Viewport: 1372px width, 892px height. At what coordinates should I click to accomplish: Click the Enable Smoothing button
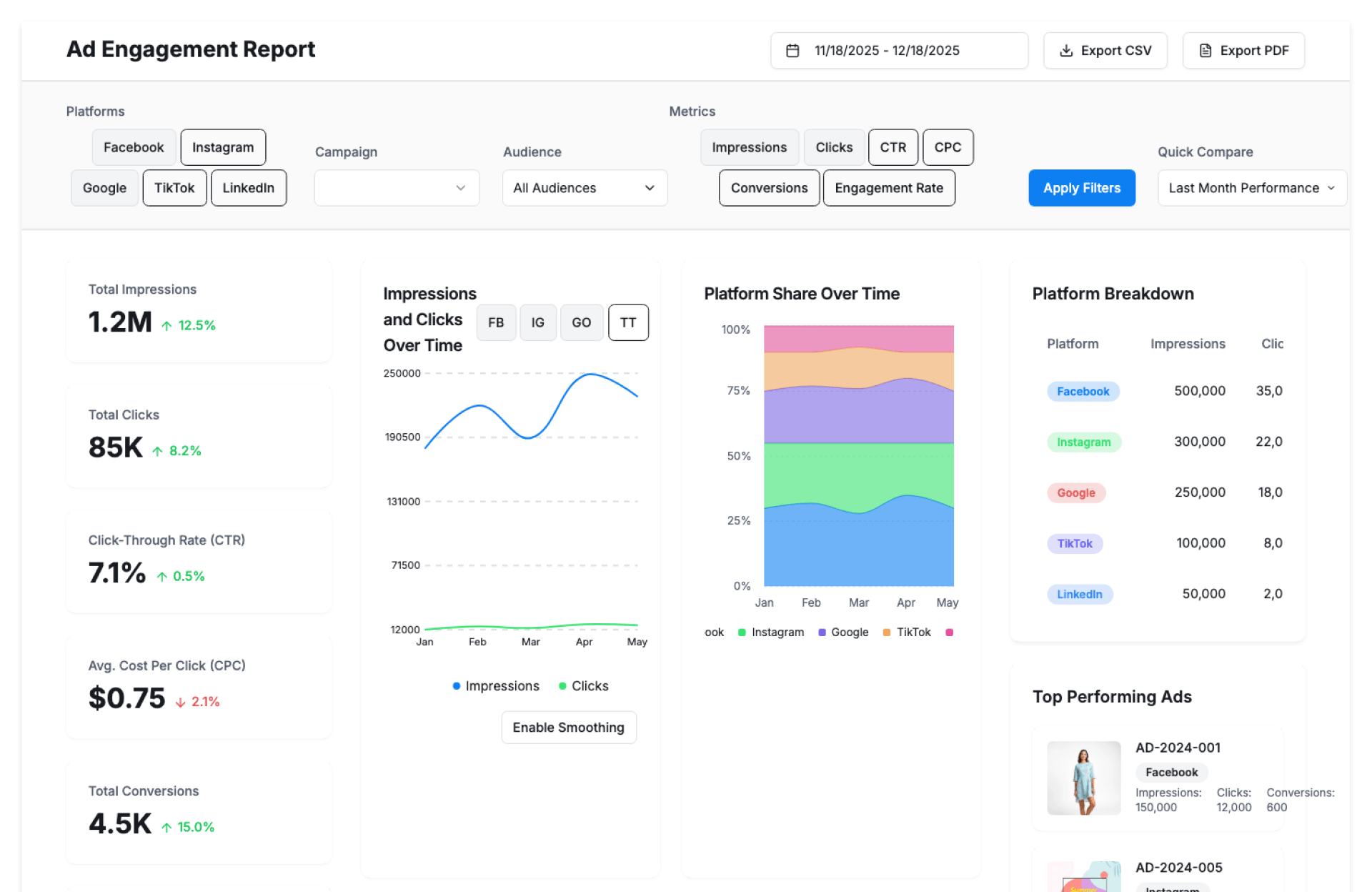pos(568,727)
